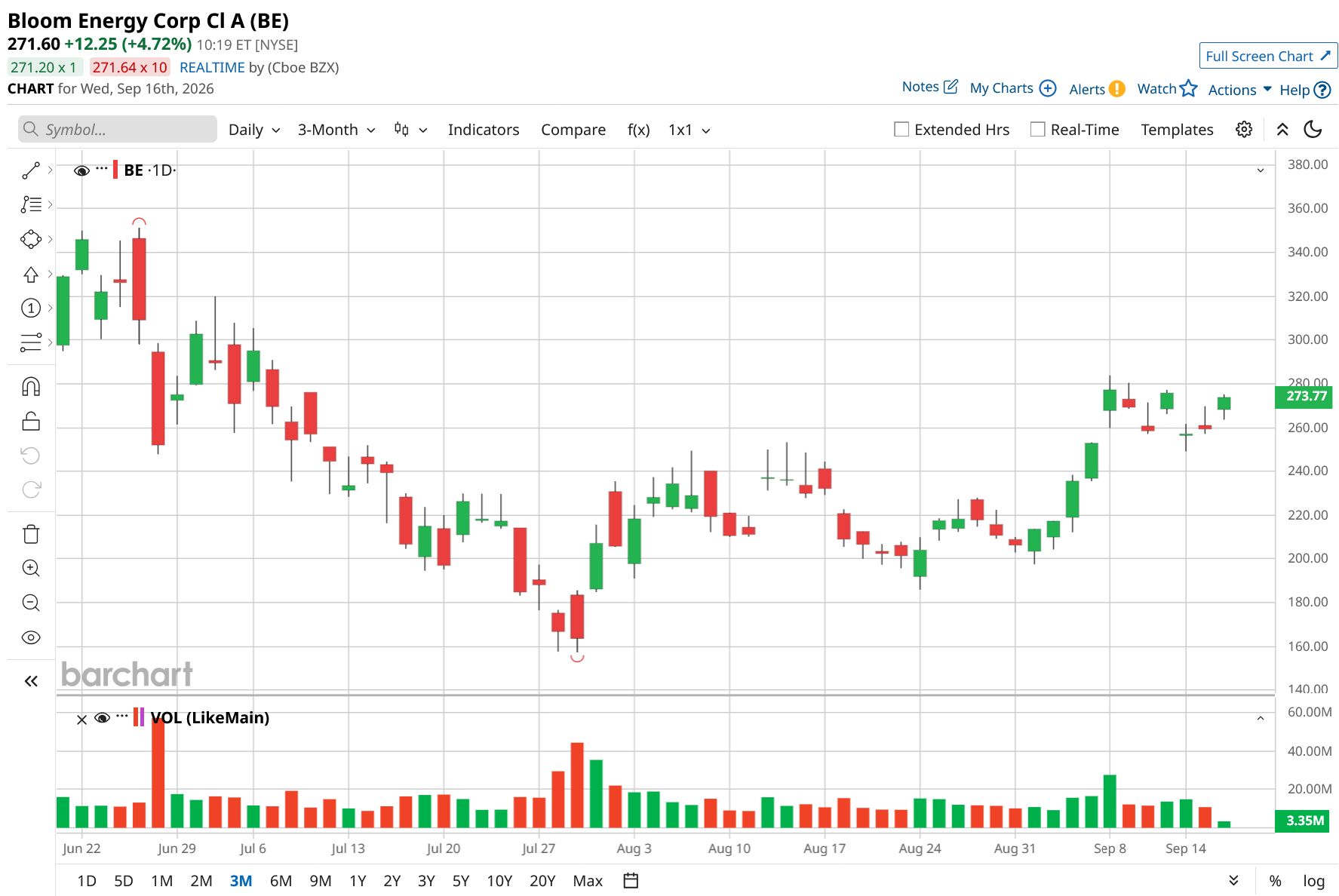Screen dimensions: 1339x896
Task: Unlock drawings with the padlock icon
Action: [31, 421]
